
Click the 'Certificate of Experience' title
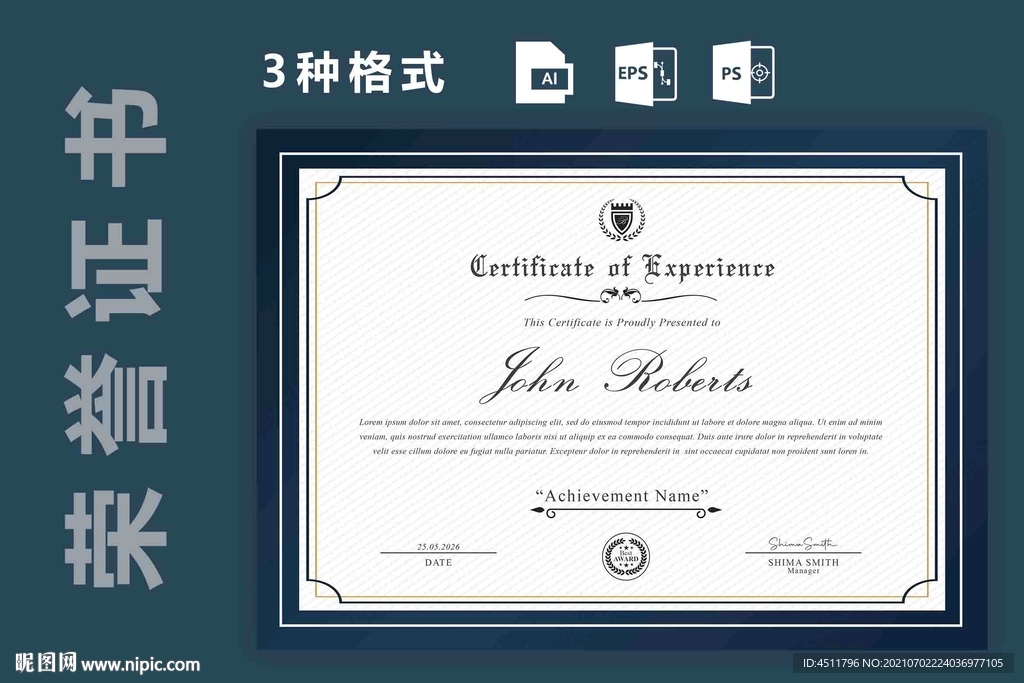(622, 268)
